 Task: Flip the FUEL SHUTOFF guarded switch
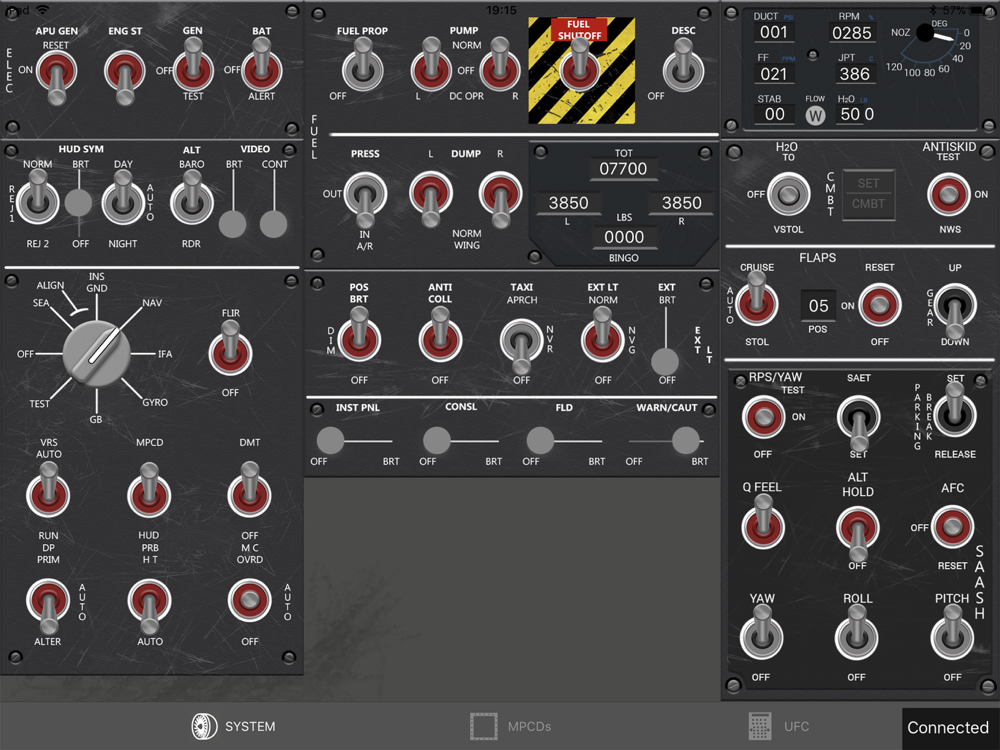(579, 69)
